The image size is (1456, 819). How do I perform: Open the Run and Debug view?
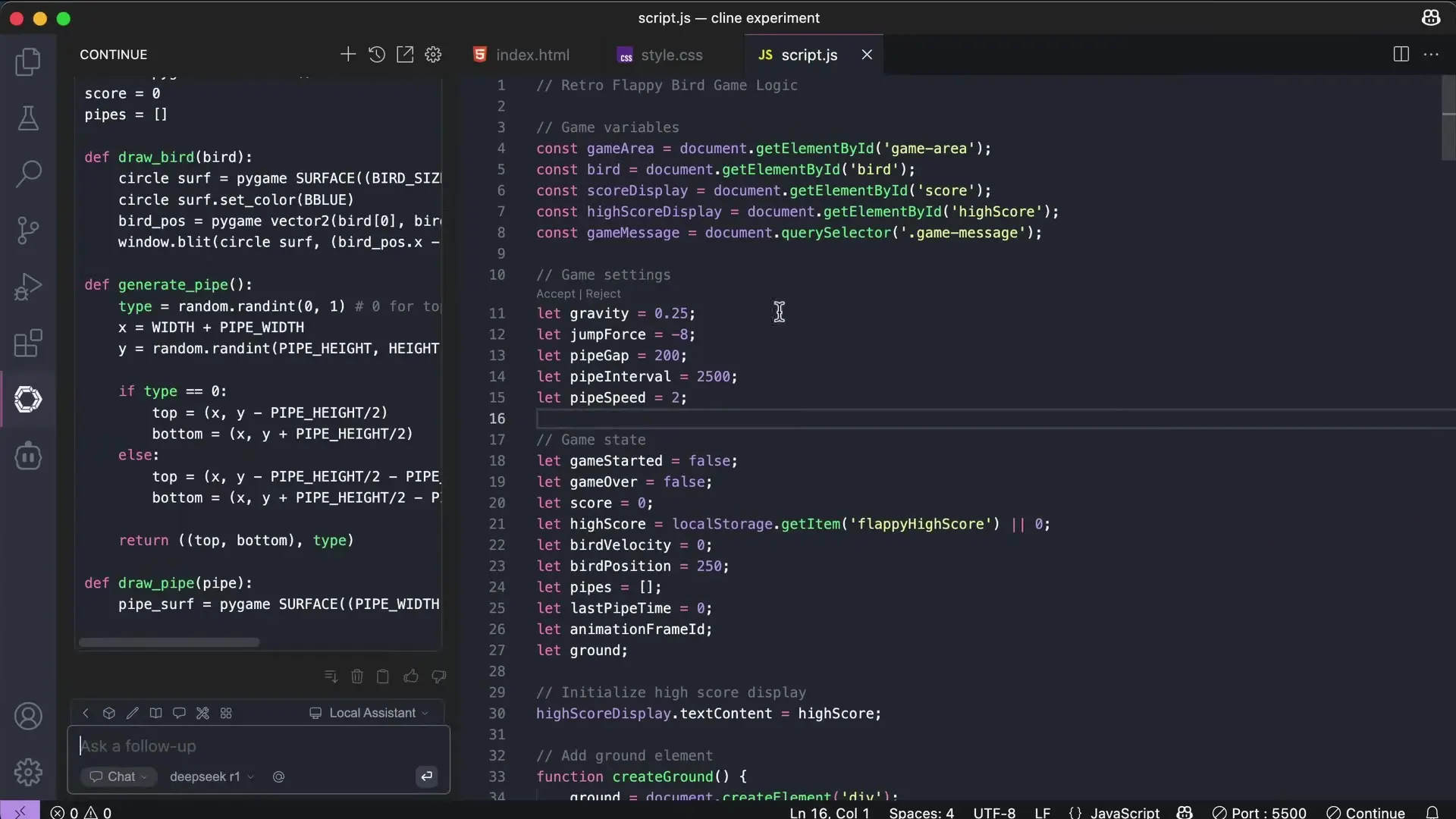(28, 287)
